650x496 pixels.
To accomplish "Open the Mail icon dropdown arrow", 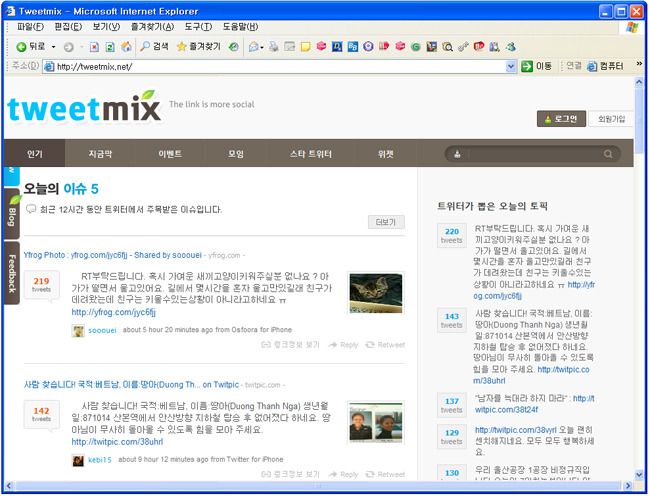I will tap(262, 47).
